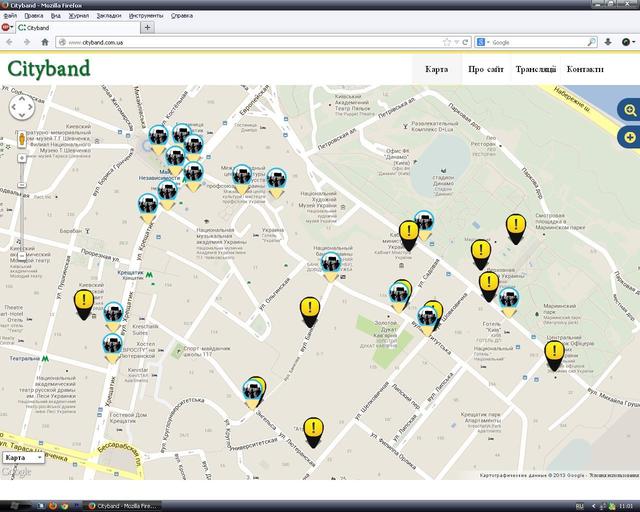Open the Карта map type dropdown
The height and width of the screenshot is (512, 640).
point(23,458)
